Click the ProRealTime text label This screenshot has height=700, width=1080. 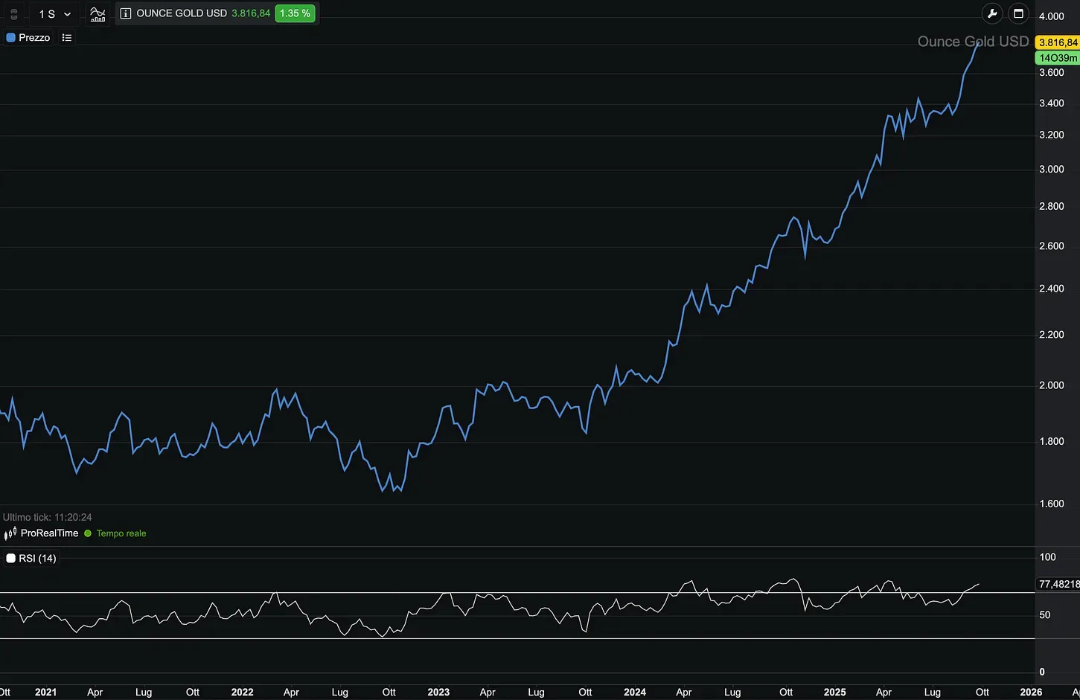click(50, 533)
